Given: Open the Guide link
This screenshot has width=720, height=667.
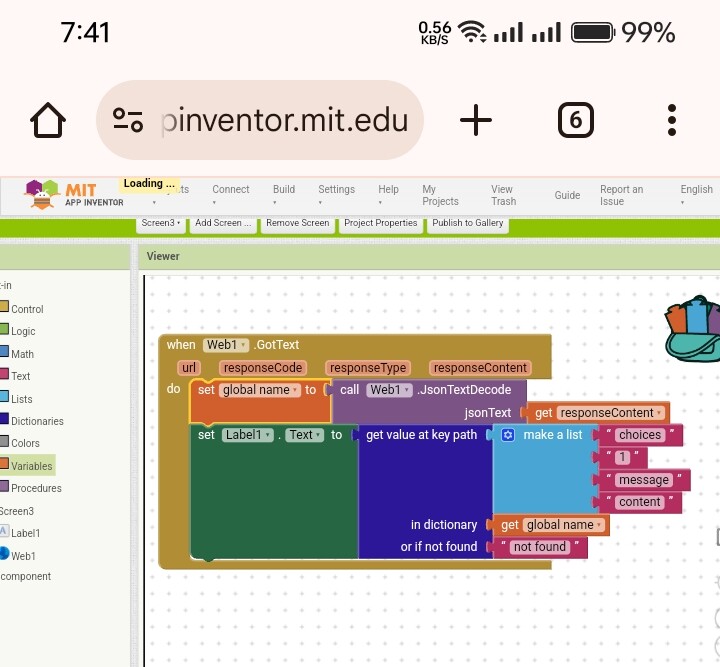Looking at the screenshot, I should [x=567, y=195].
